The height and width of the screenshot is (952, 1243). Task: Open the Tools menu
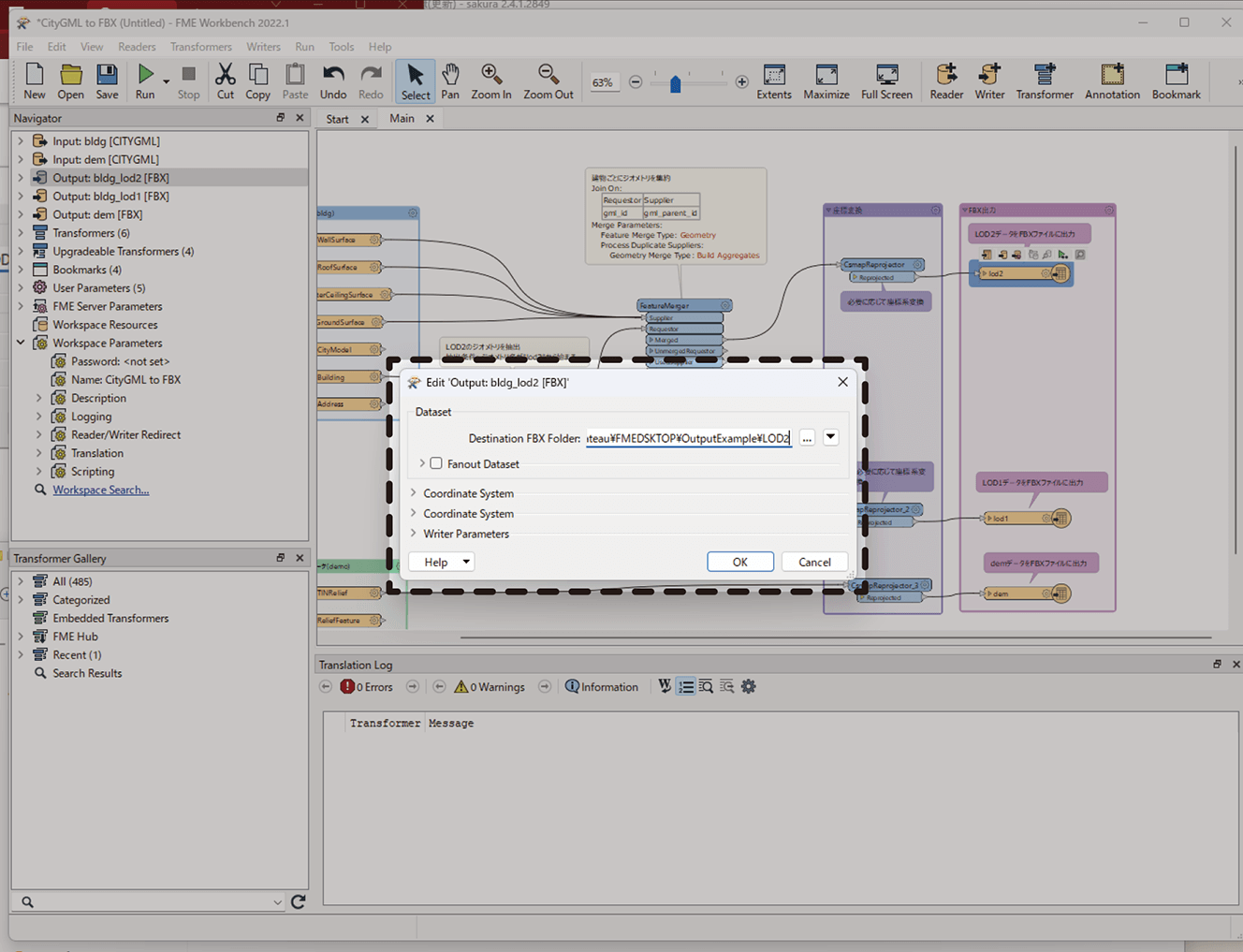pyautogui.click(x=341, y=47)
